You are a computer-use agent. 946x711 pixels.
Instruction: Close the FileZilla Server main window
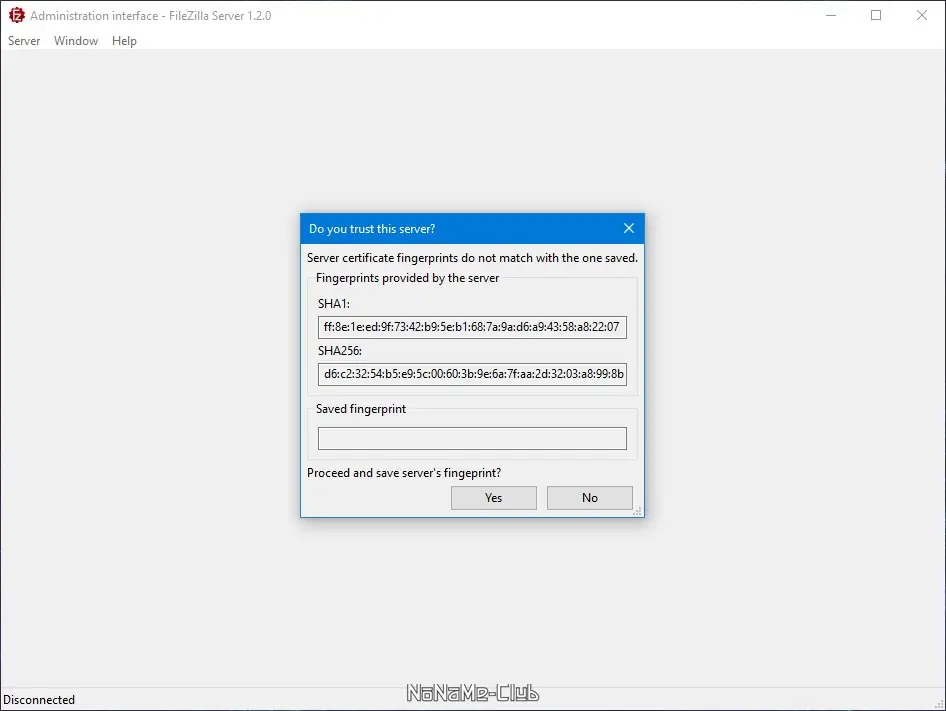pyautogui.click(x=922, y=15)
